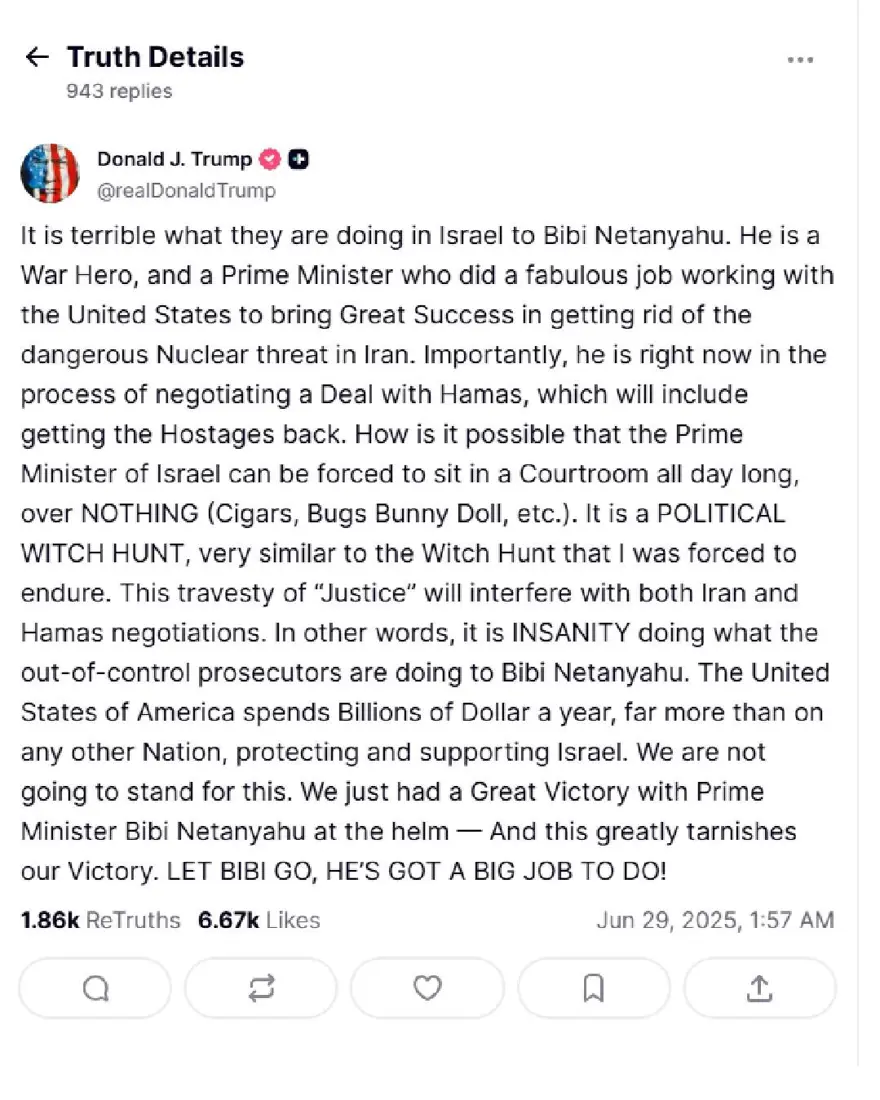
Task: Visit the @realDonaldTrump handle
Action: (x=185, y=190)
